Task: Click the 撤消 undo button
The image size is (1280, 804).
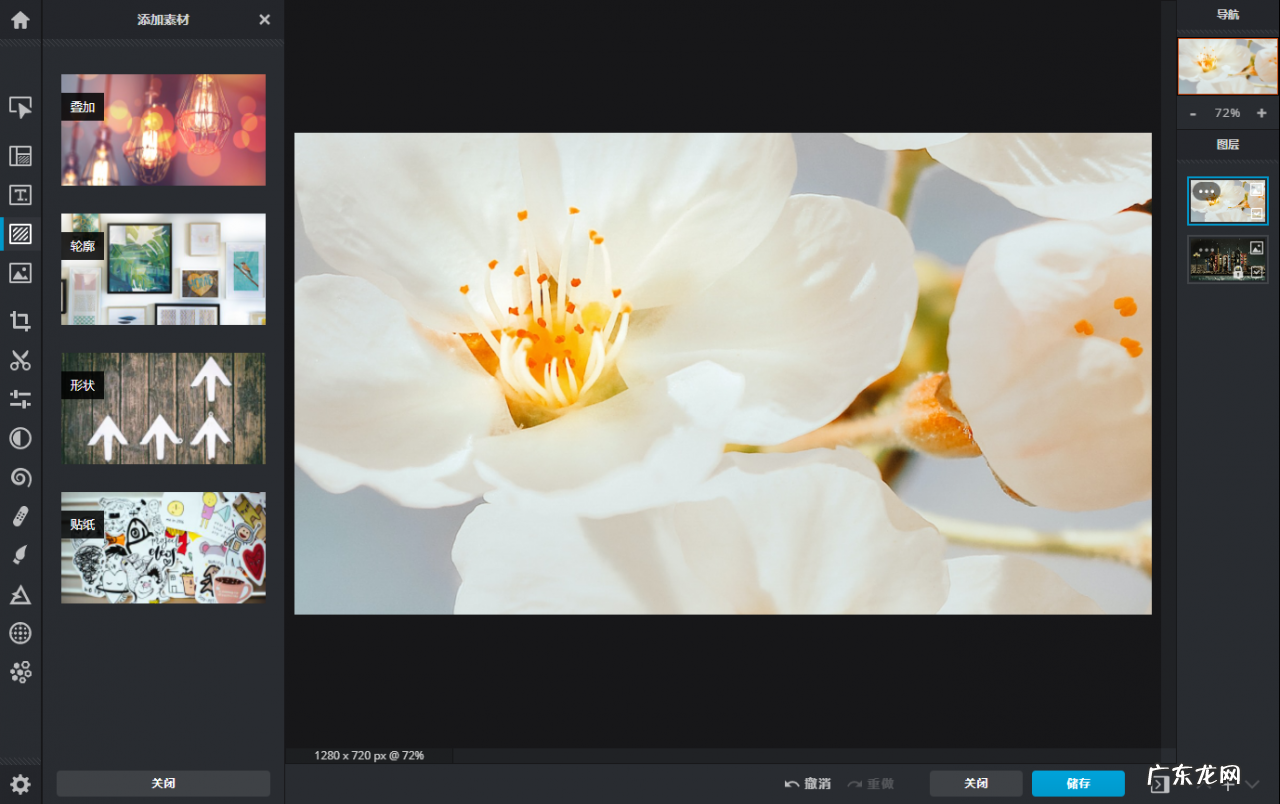Action: [x=808, y=784]
